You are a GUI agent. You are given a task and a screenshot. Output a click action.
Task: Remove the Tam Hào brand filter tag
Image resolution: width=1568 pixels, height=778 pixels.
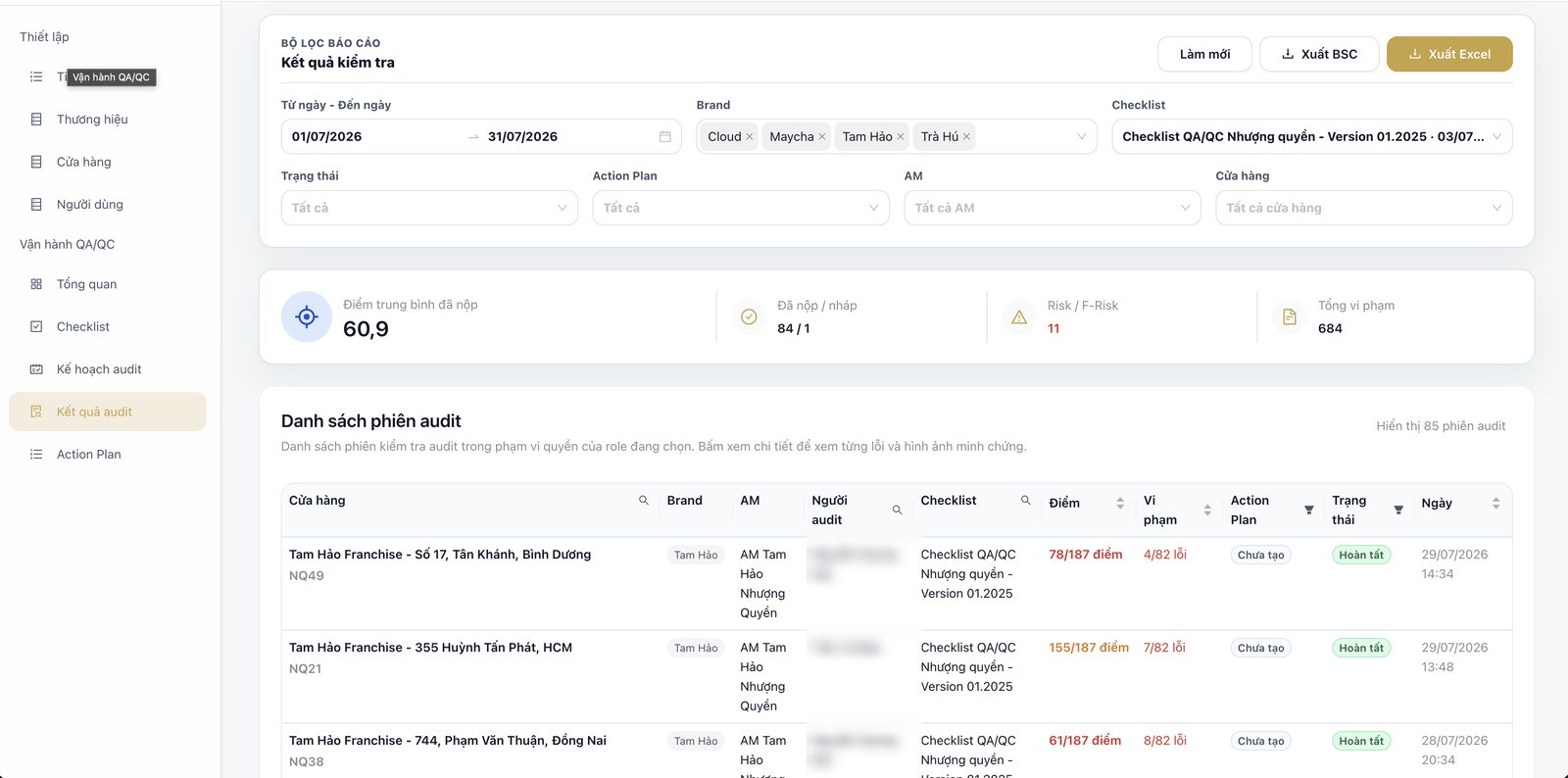(x=901, y=137)
